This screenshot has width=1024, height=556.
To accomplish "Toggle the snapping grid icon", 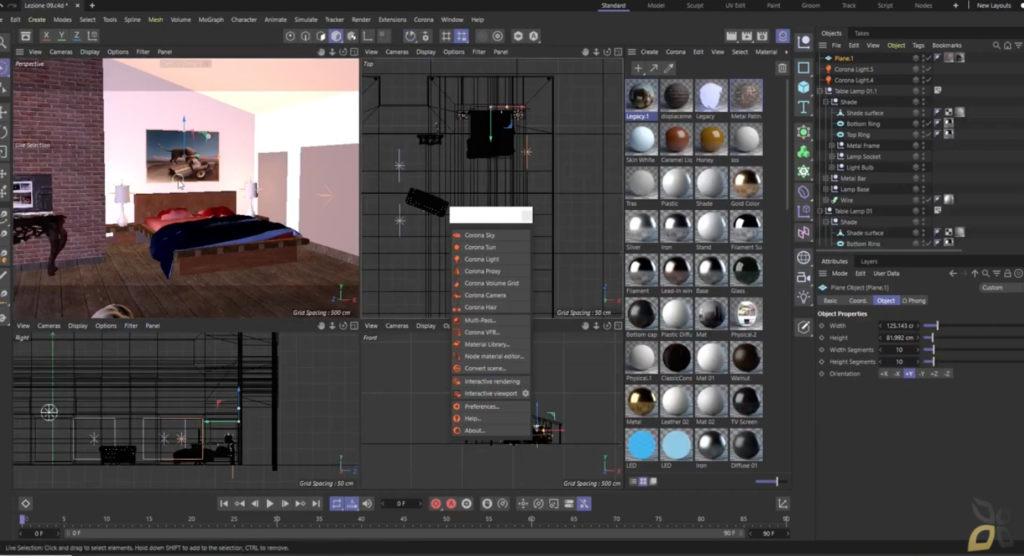I will (446, 36).
